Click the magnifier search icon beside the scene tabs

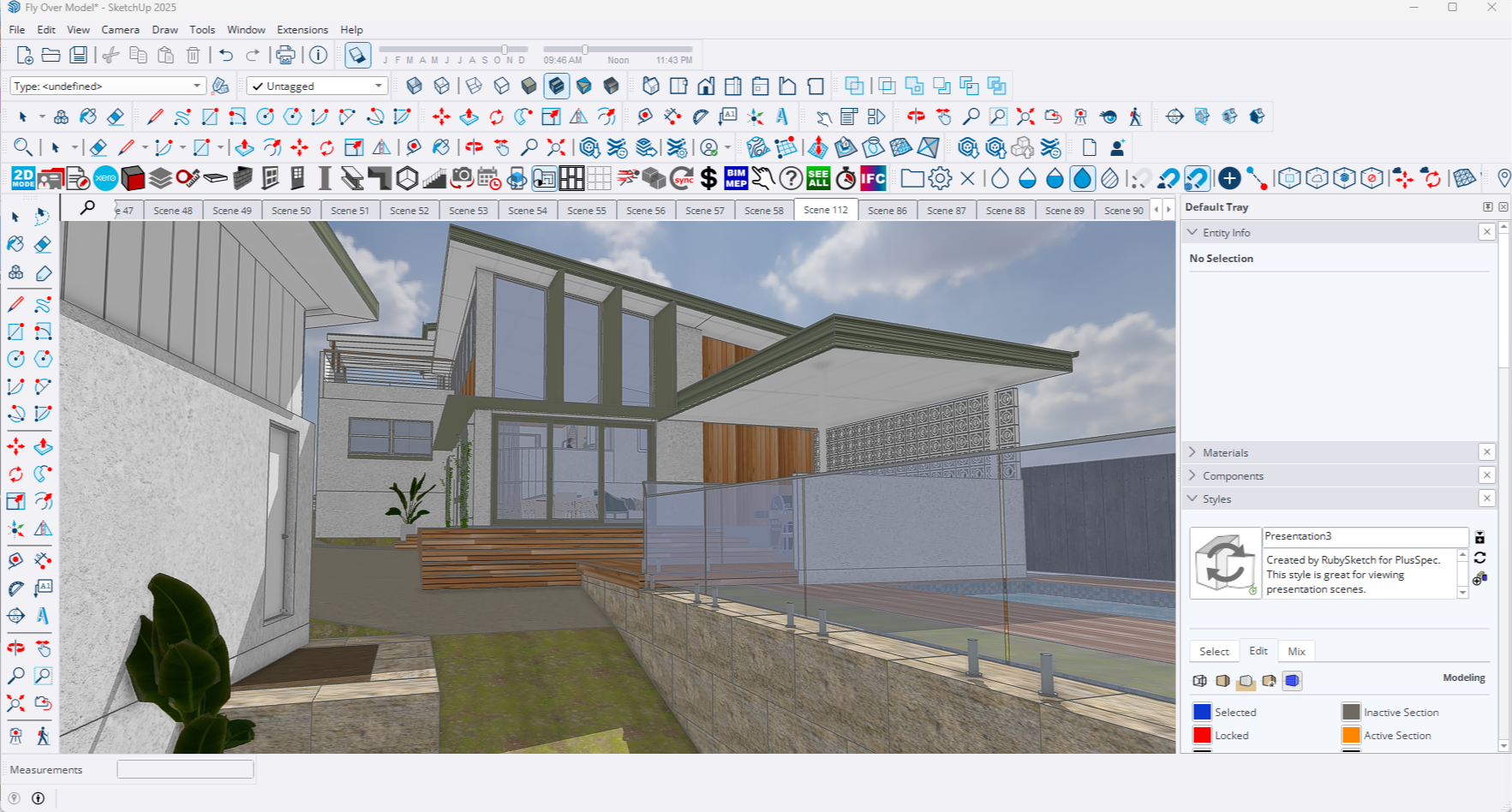point(87,208)
